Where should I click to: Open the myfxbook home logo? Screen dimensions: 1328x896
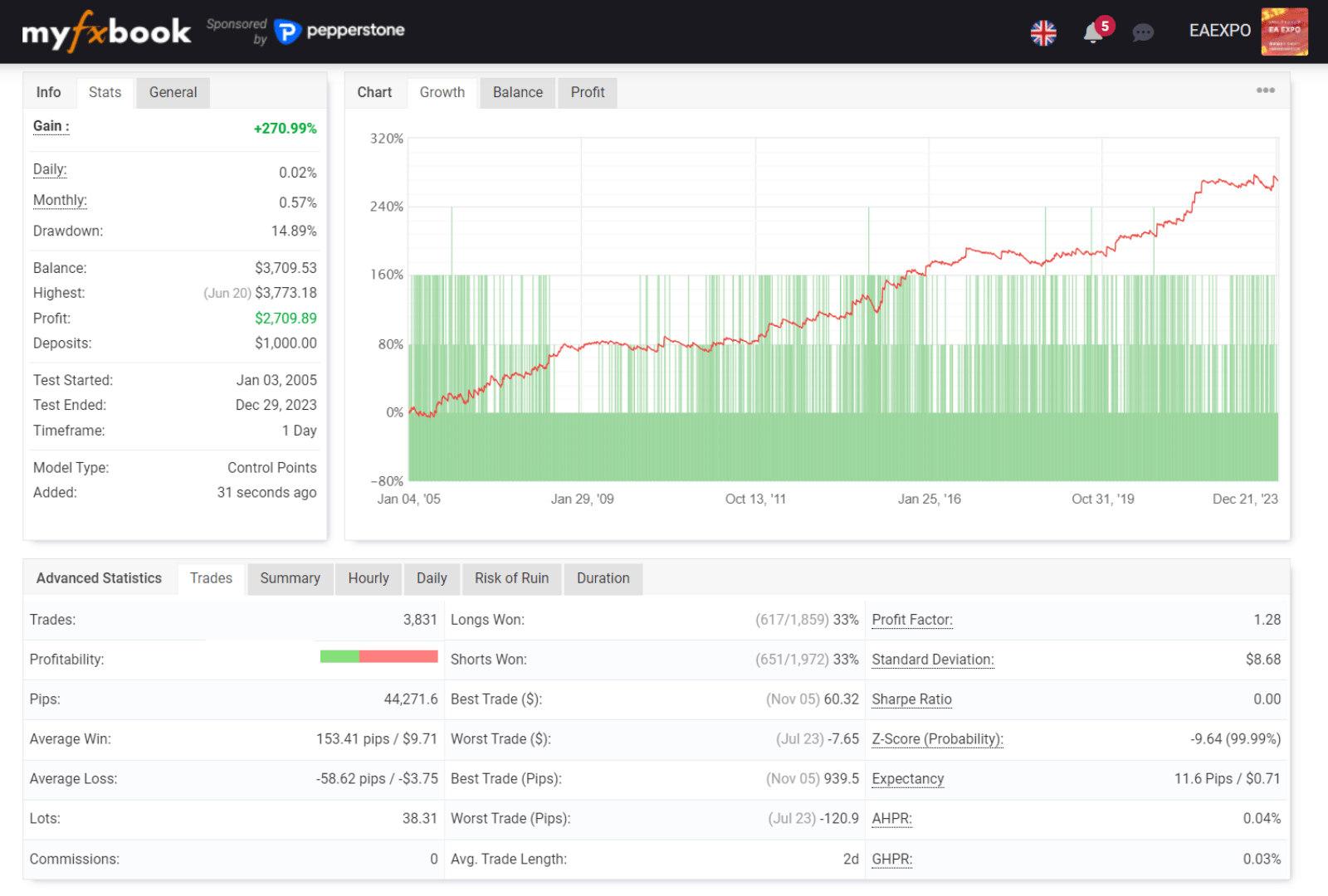pyautogui.click(x=106, y=32)
